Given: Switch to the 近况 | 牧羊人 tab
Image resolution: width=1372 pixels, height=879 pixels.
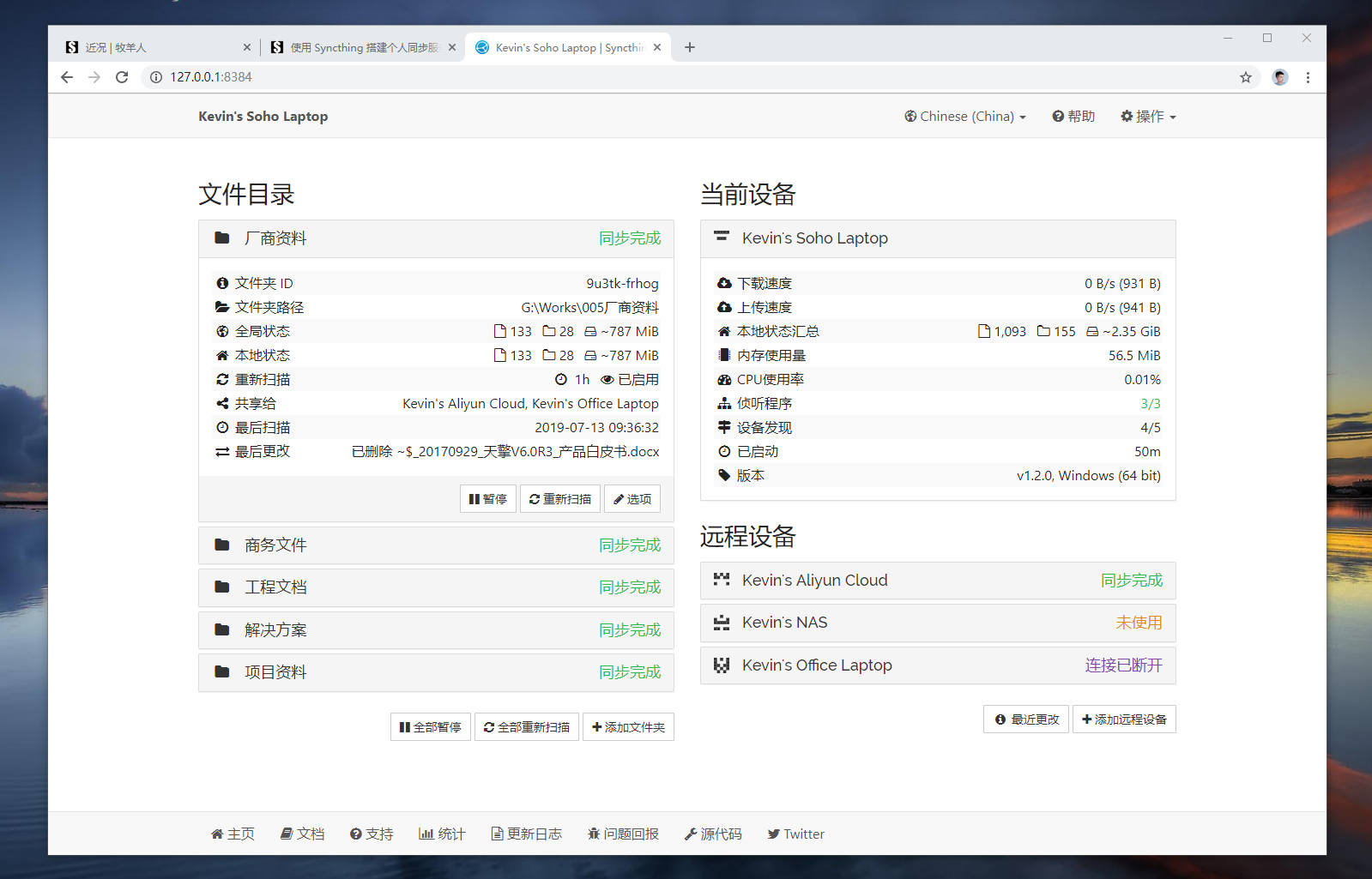Looking at the screenshot, I should coord(150,48).
